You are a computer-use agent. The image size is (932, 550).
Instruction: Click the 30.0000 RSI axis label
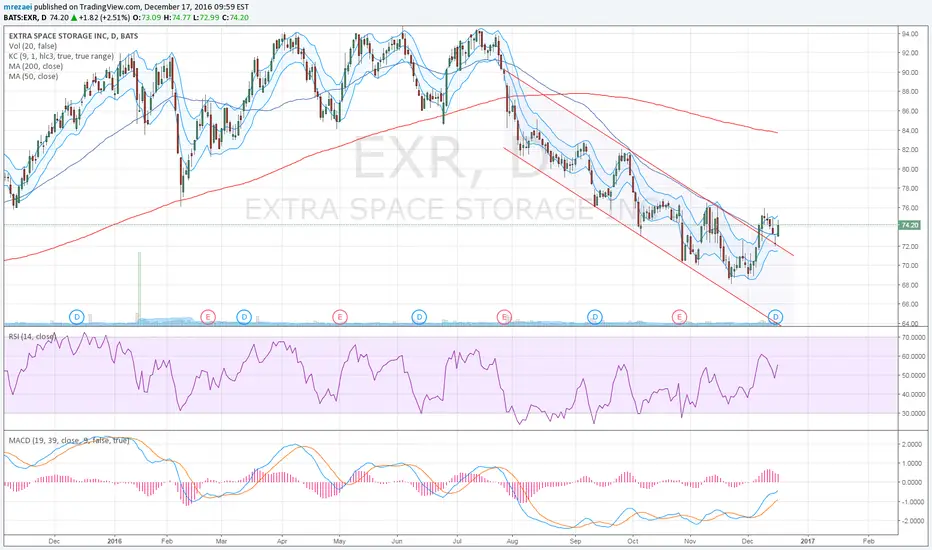click(912, 413)
